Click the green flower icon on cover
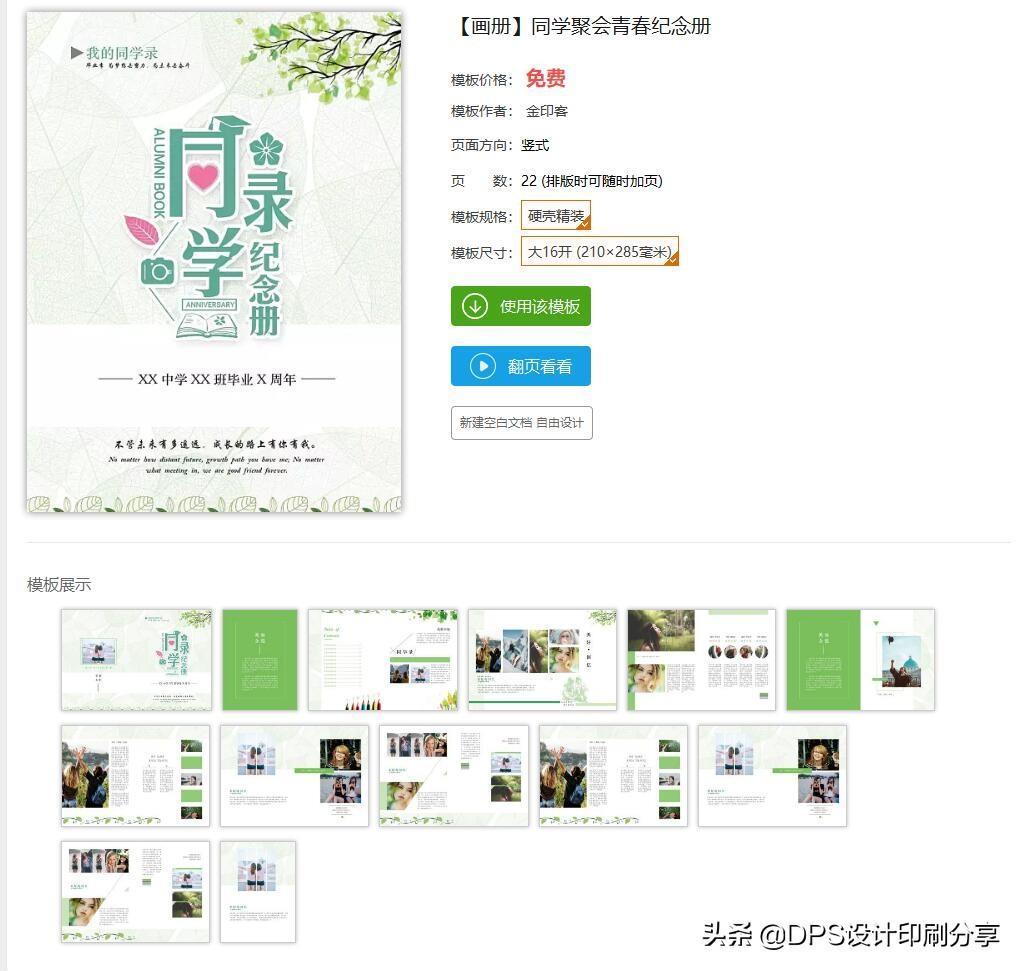The width and height of the screenshot is (1024, 971). pos(266,150)
